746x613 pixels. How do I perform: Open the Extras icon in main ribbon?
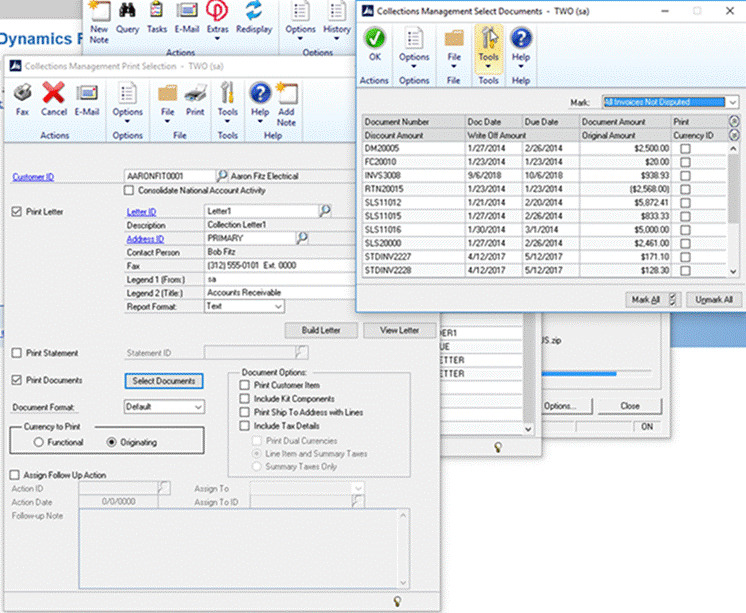click(217, 11)
